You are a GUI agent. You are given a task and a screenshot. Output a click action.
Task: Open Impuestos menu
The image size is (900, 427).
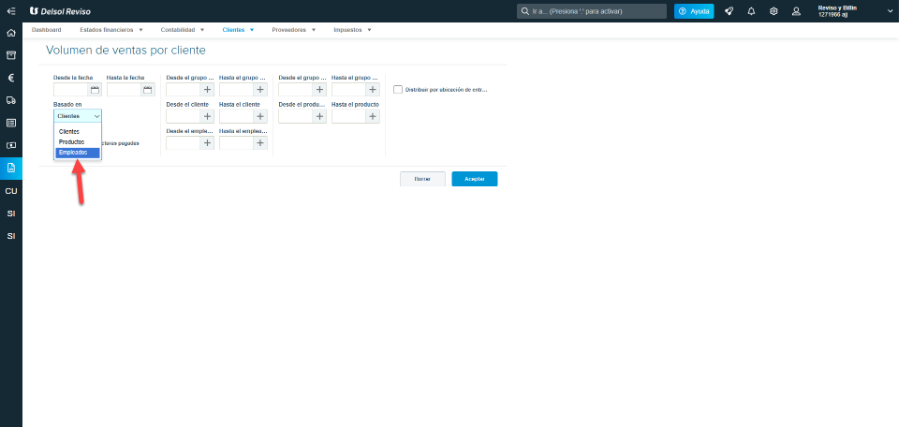pos(352,30)
